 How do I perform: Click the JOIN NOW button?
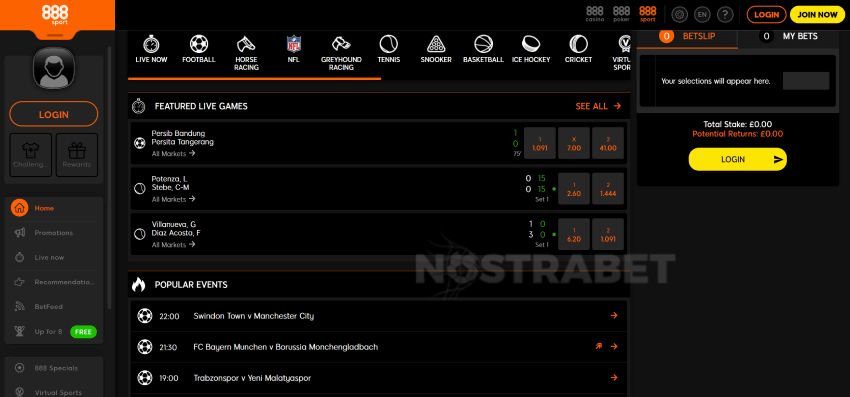(x=817, y=15)
